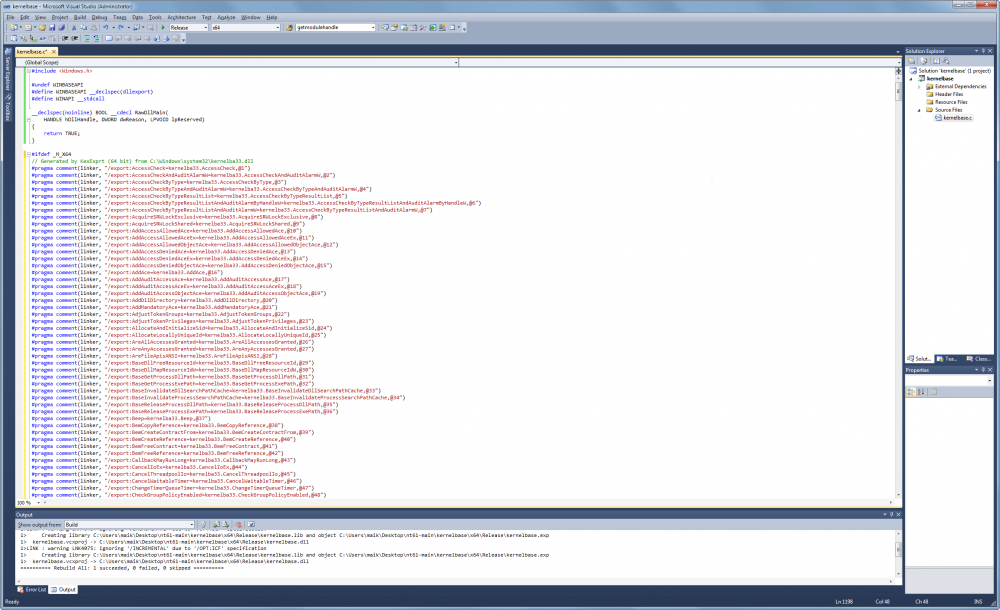Open the Header Files folder

pos(949,94)
